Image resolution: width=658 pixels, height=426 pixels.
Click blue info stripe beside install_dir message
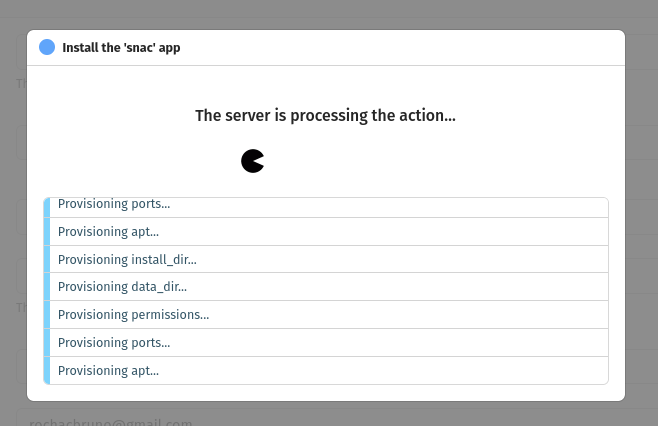(x=47, y=259)
